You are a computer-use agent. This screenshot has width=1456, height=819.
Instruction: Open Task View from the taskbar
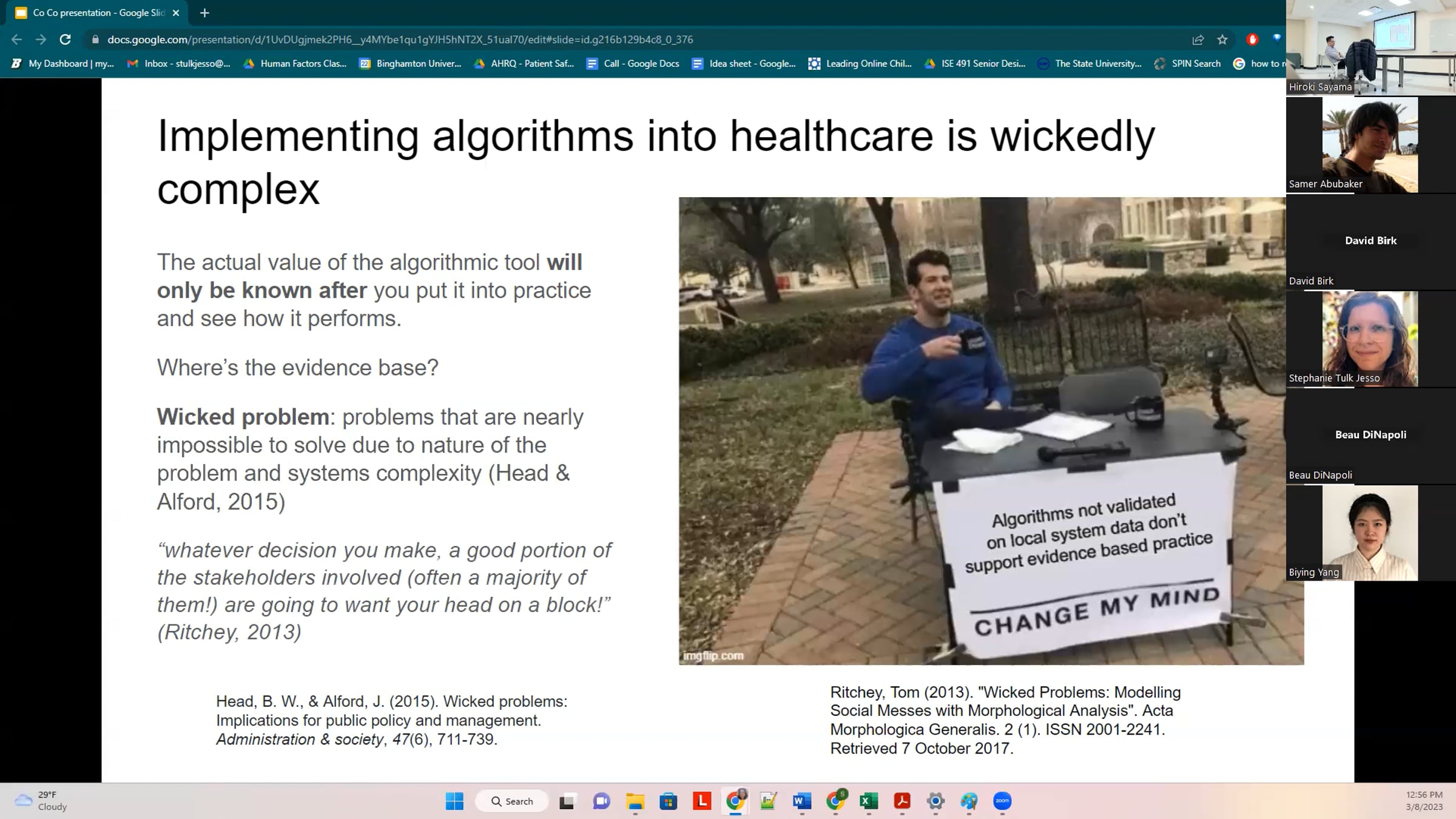(567, 801)
